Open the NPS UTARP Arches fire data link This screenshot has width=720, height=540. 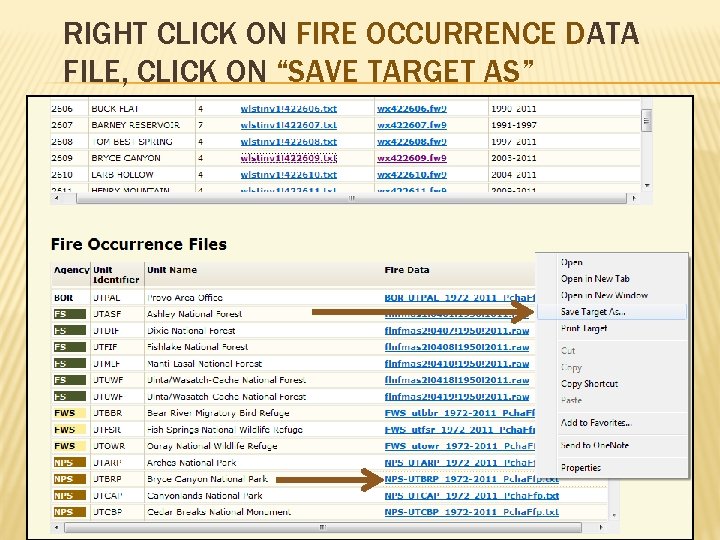pos(460,462)
